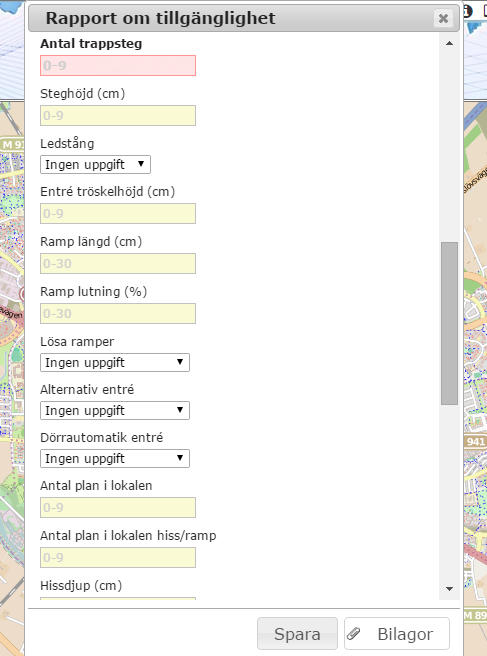Click the info icon behind the dialog
Image resolution: width=487 pixels, height=656 pixels.
pos(468,11)
